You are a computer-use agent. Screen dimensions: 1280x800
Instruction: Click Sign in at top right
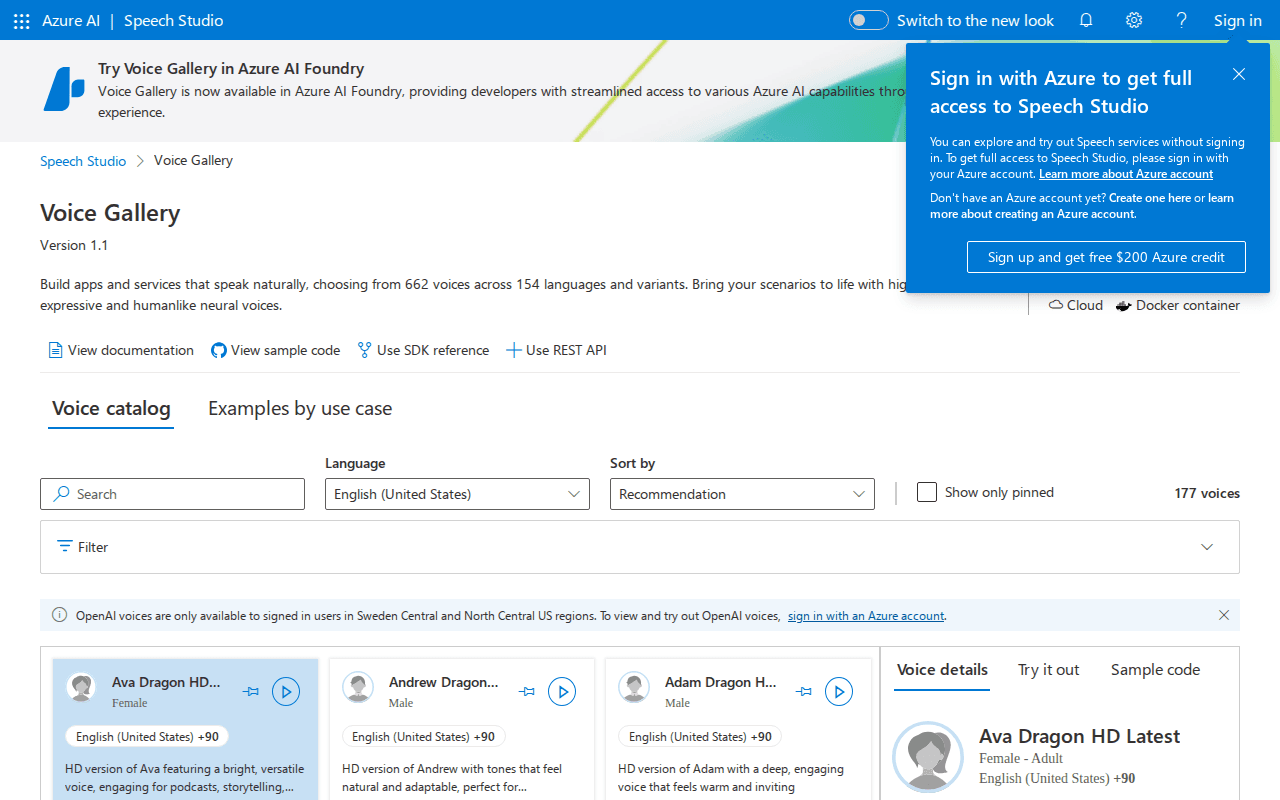click(x=1238, y=20)
